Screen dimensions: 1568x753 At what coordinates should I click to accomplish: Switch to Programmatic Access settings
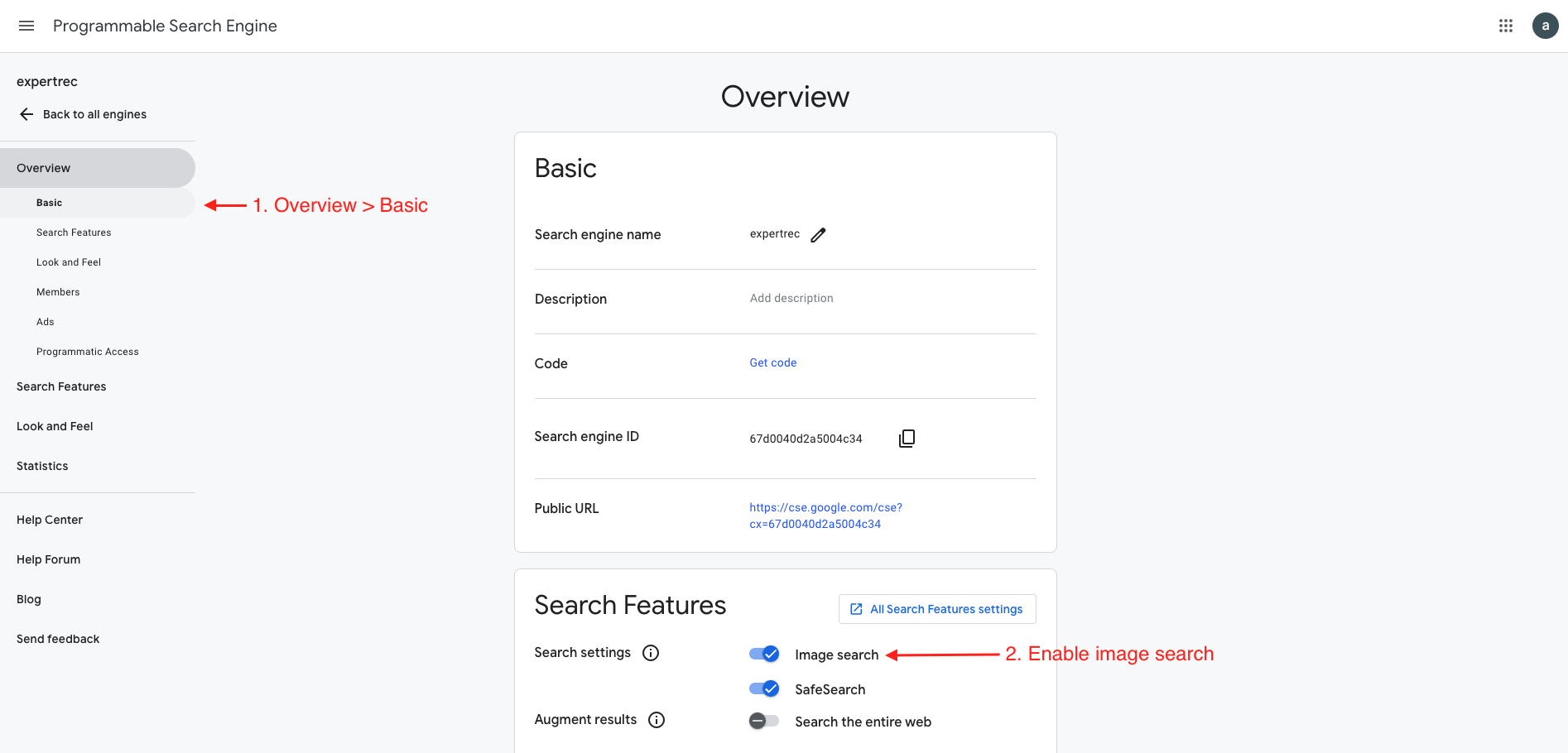tap(87, 351)
